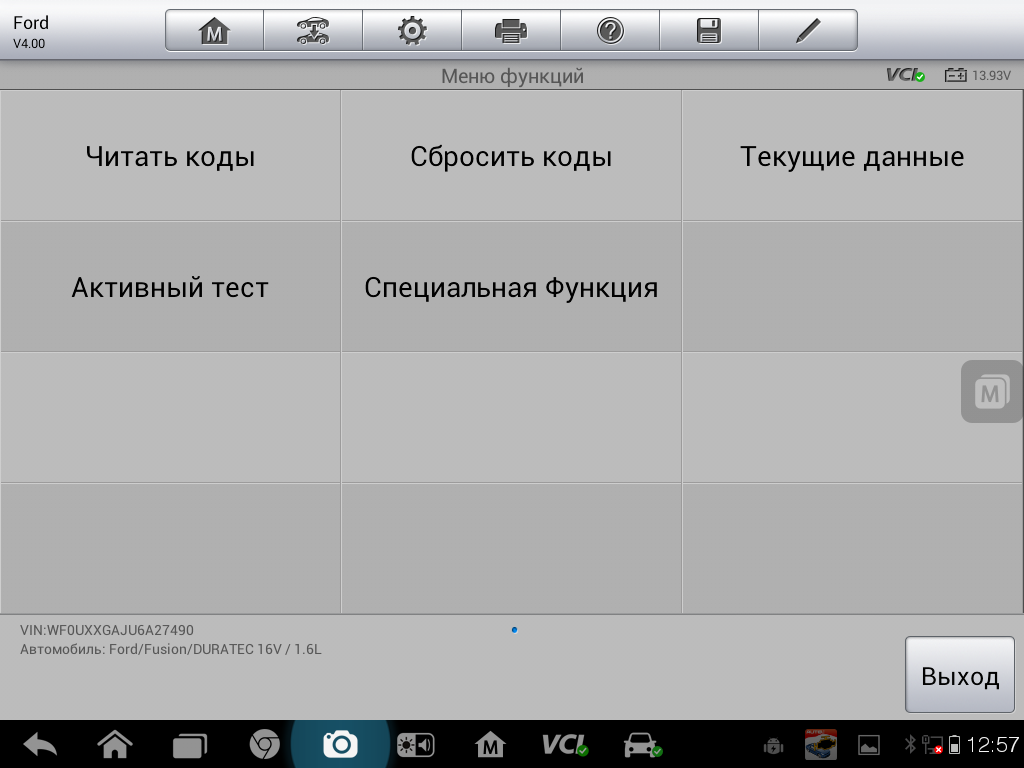Tap the vehicle swap icon in the toolbar
Image resolution: width=1024 pixels, height=768 pixels.
point(313,31)
